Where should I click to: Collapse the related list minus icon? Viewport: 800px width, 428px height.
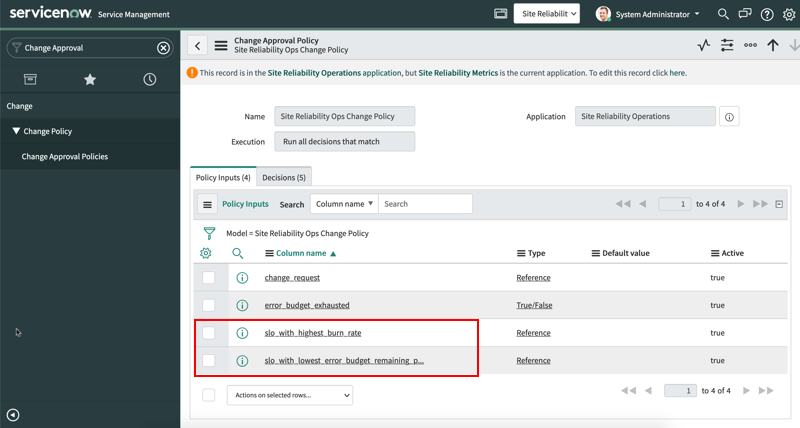779,204
